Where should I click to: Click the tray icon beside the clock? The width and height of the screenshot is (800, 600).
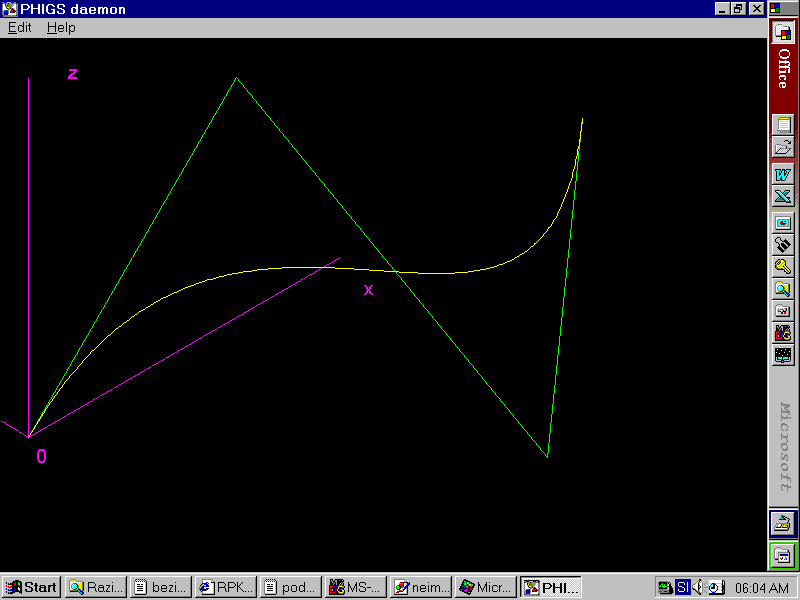[x=716, y=588]
